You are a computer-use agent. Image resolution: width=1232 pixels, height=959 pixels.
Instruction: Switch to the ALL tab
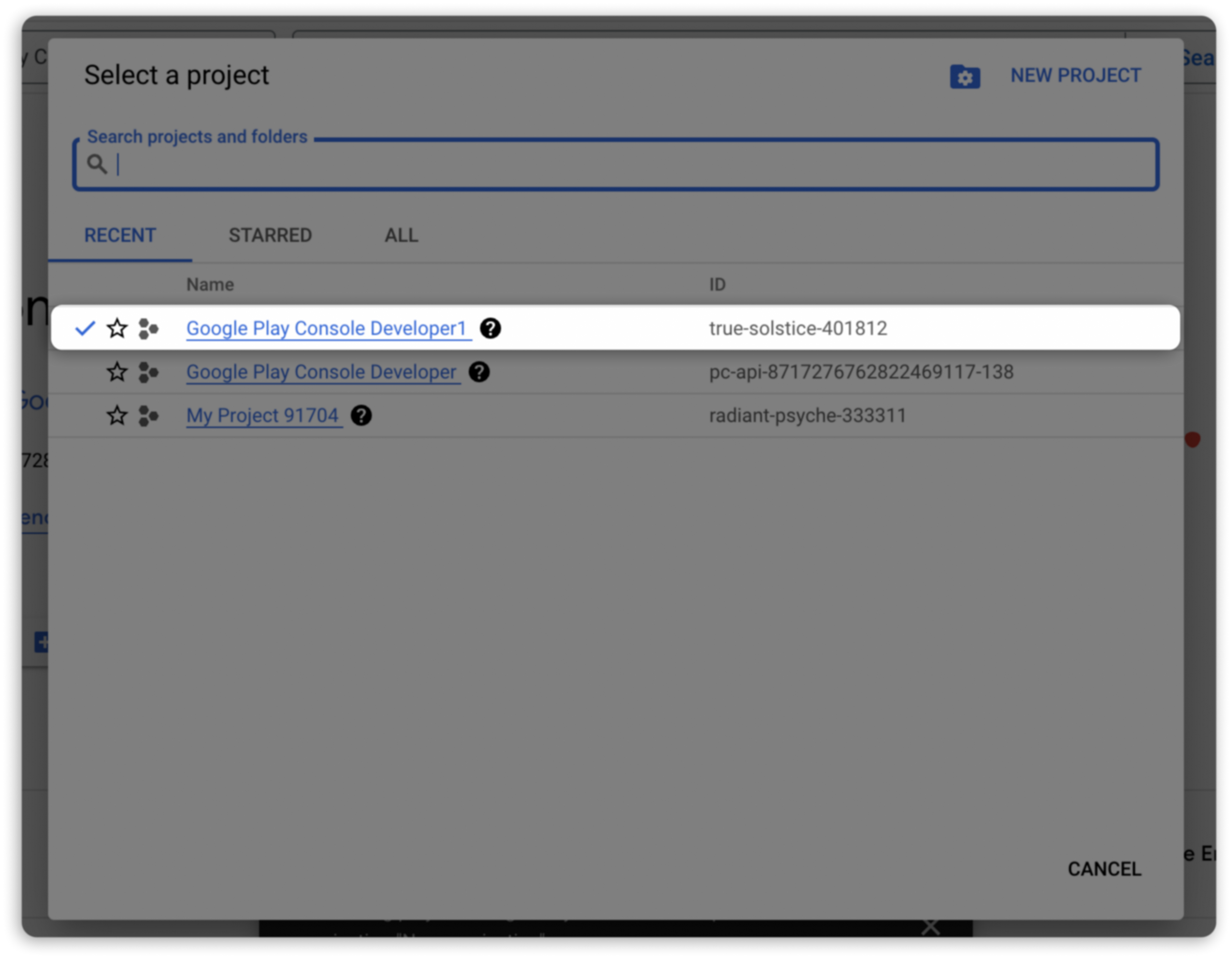401,235
